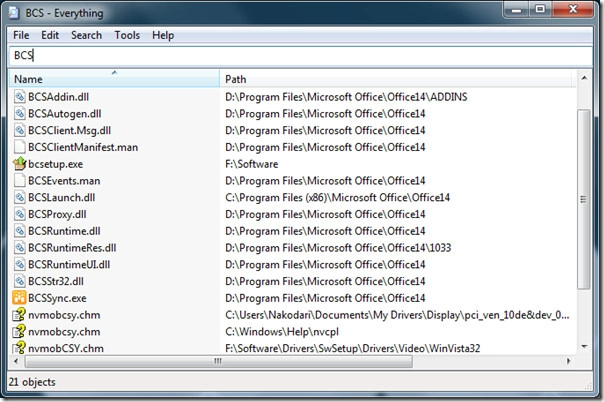Select the BCSRuntime.dll file name

point(64,231)
